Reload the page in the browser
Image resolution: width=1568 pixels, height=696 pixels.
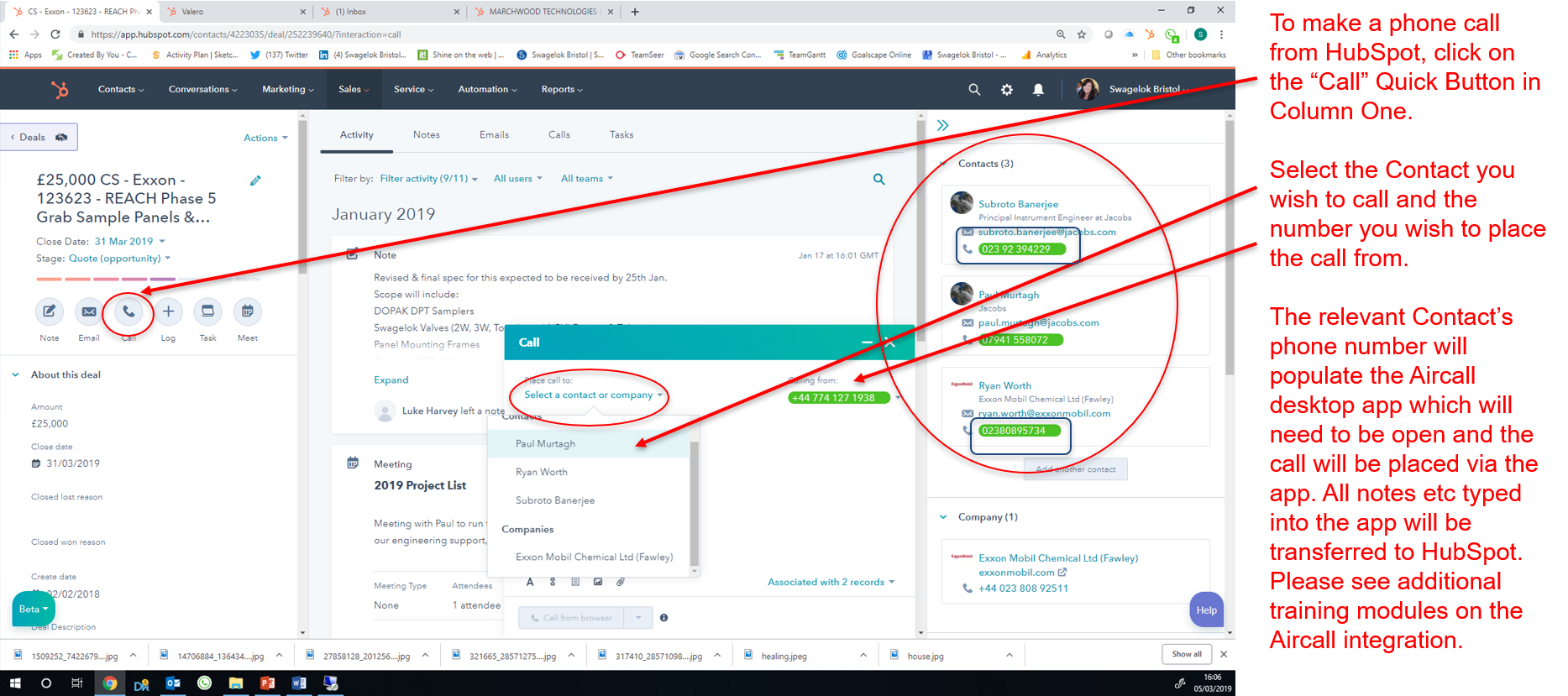(55, 34)
